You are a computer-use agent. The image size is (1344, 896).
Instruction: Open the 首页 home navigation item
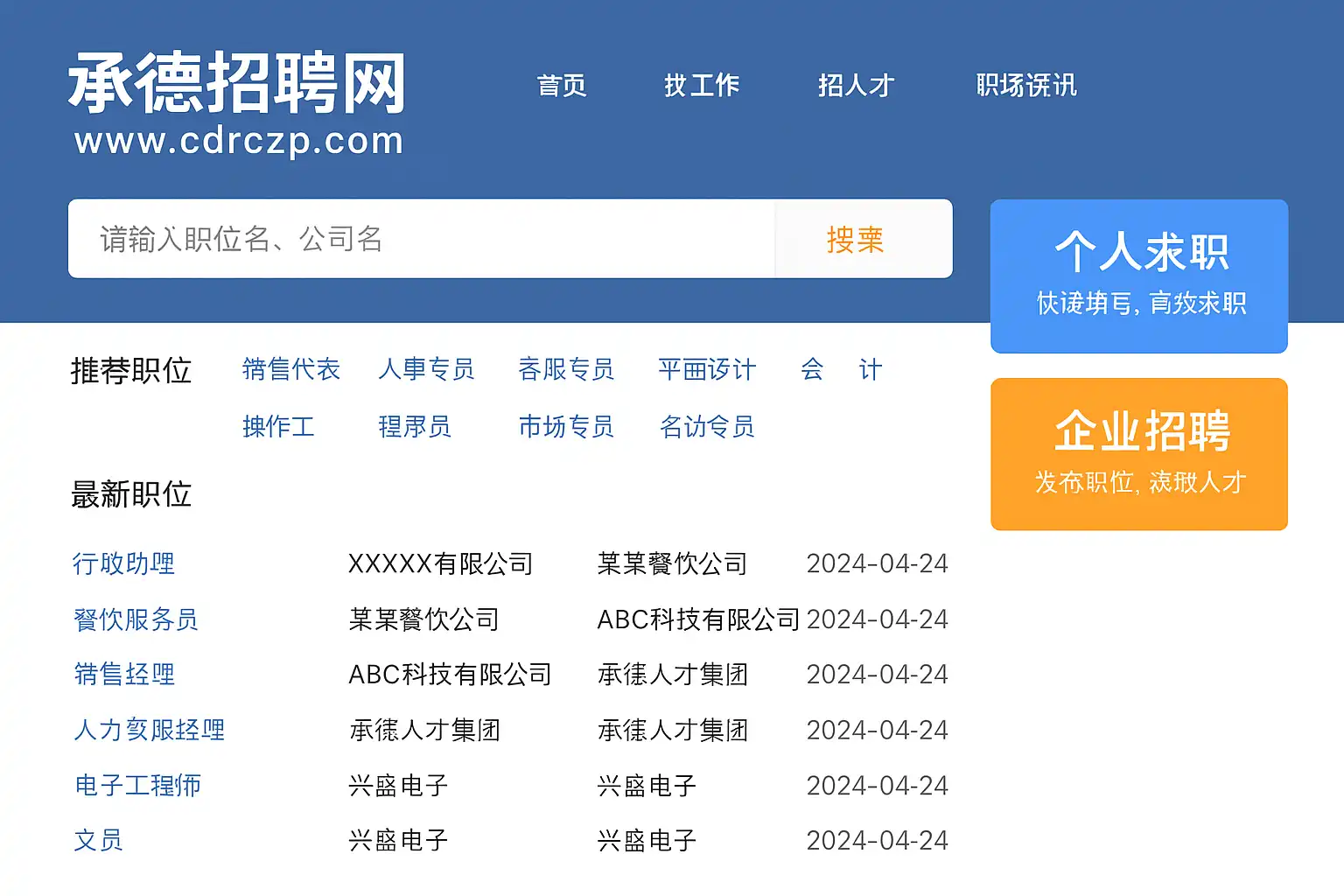(562, 85)
